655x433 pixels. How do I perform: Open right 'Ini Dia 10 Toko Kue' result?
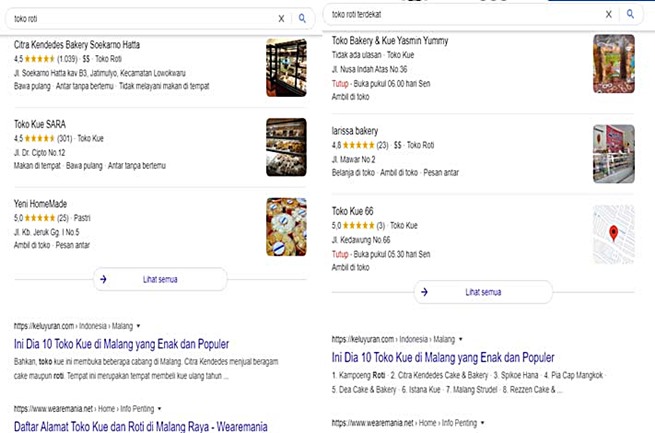(443, 357)
